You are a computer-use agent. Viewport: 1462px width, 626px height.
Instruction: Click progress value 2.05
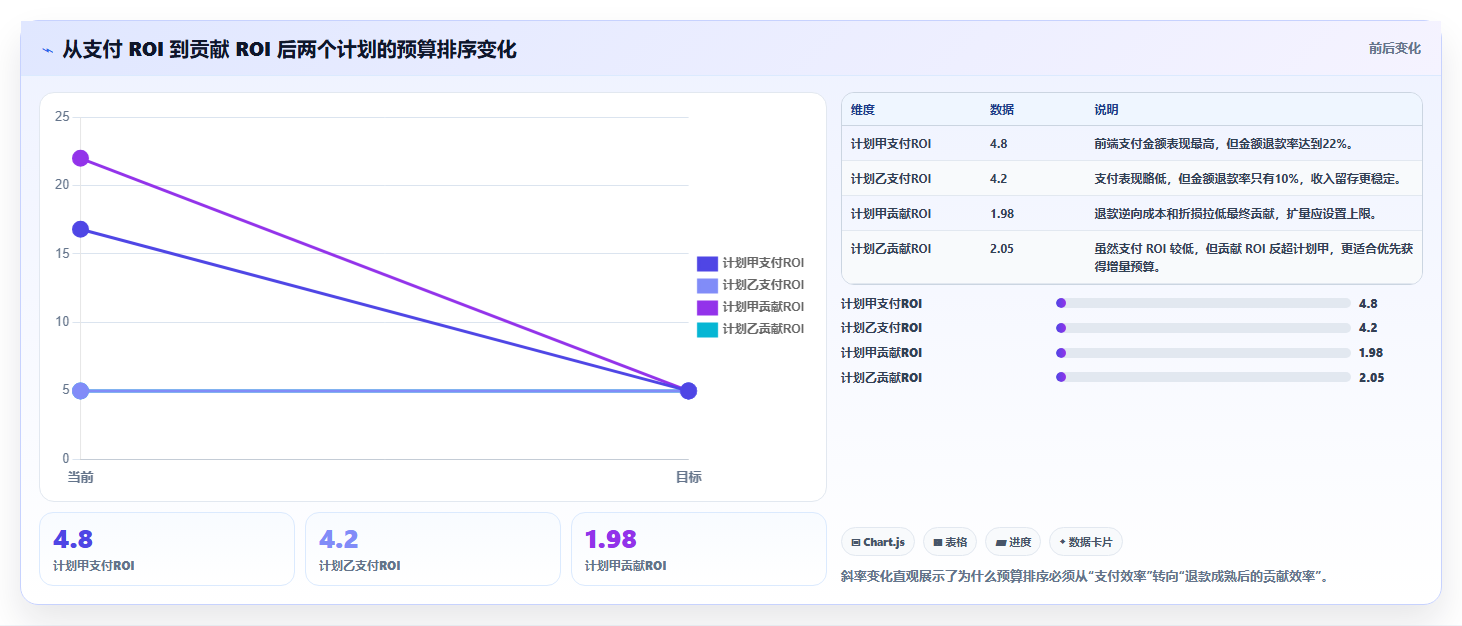(1372, 378)
